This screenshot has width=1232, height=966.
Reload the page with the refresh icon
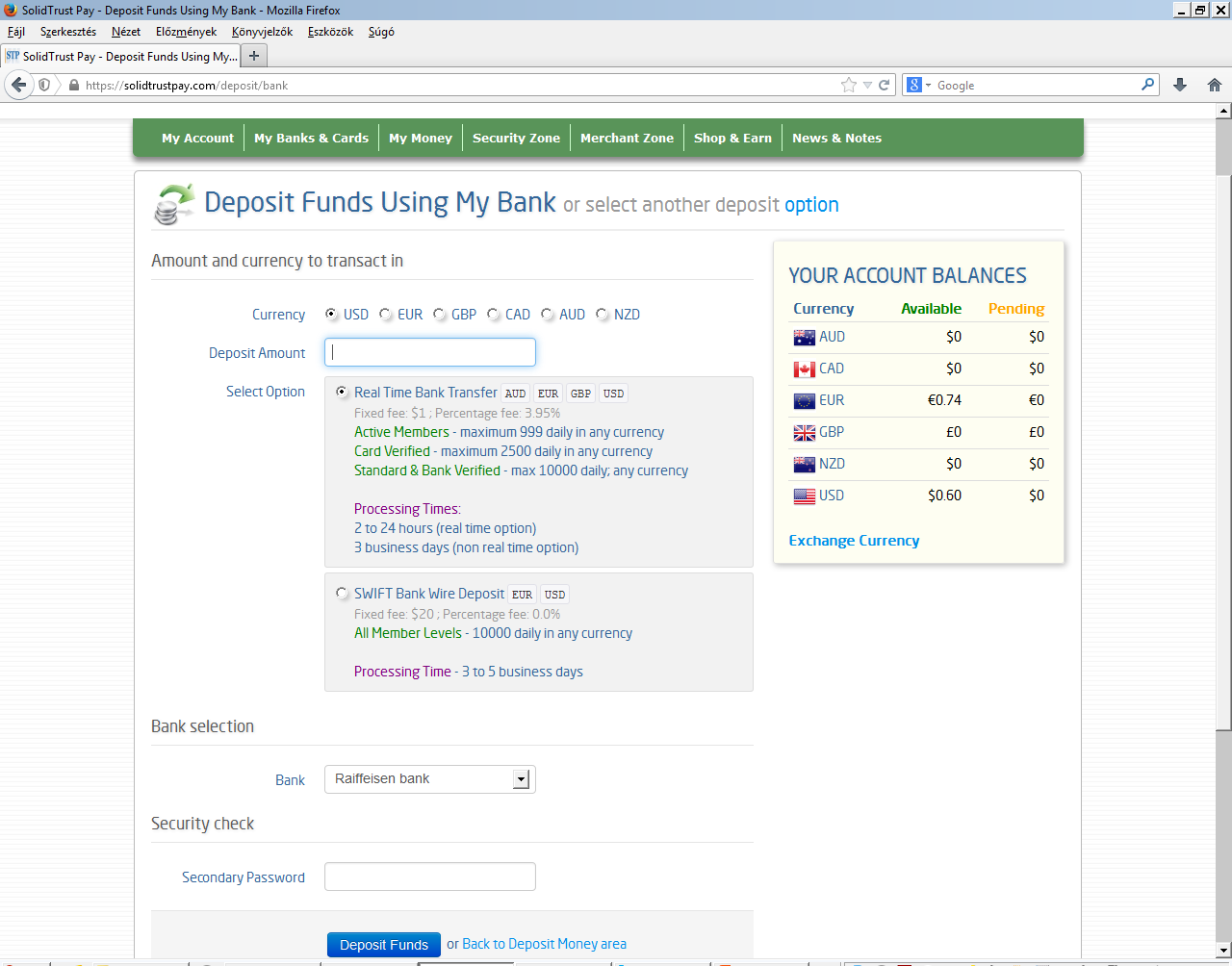884,85
